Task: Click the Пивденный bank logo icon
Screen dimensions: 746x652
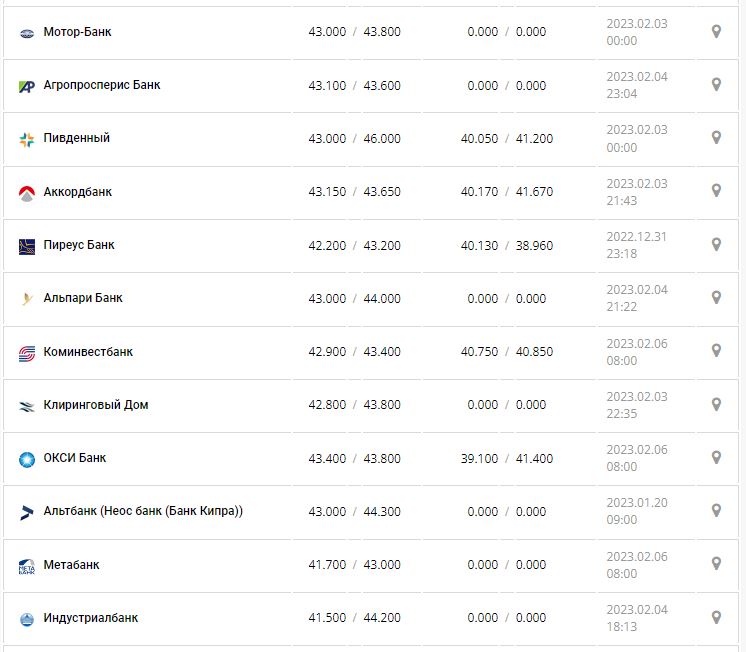Action: [x=27, y=139]
